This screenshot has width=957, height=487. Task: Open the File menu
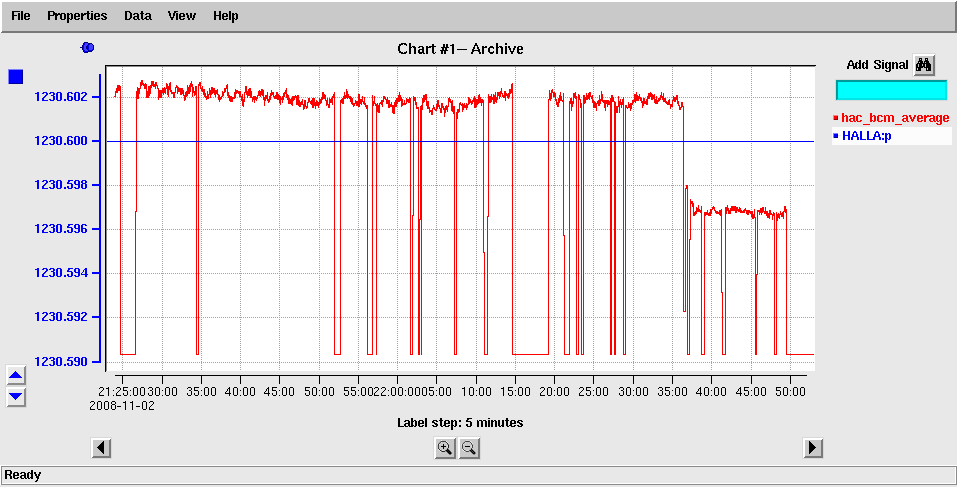tap(21, 16)
